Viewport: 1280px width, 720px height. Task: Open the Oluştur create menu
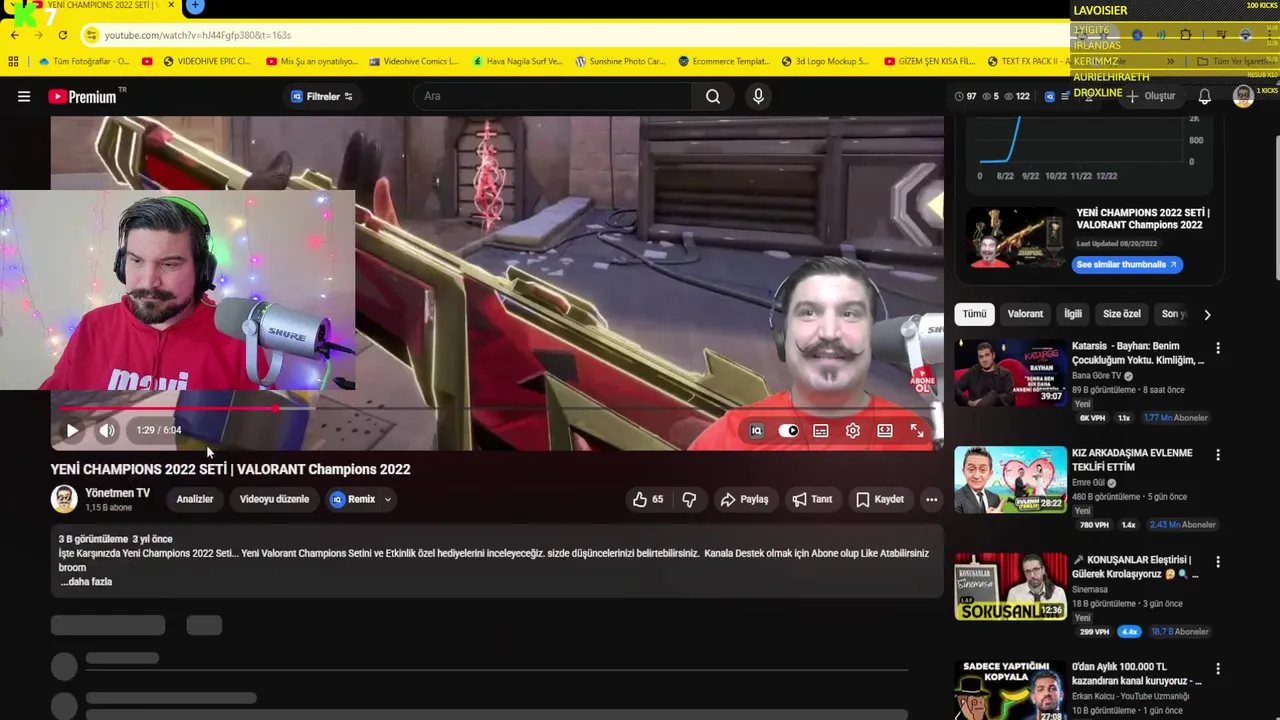click(1151, 96)
